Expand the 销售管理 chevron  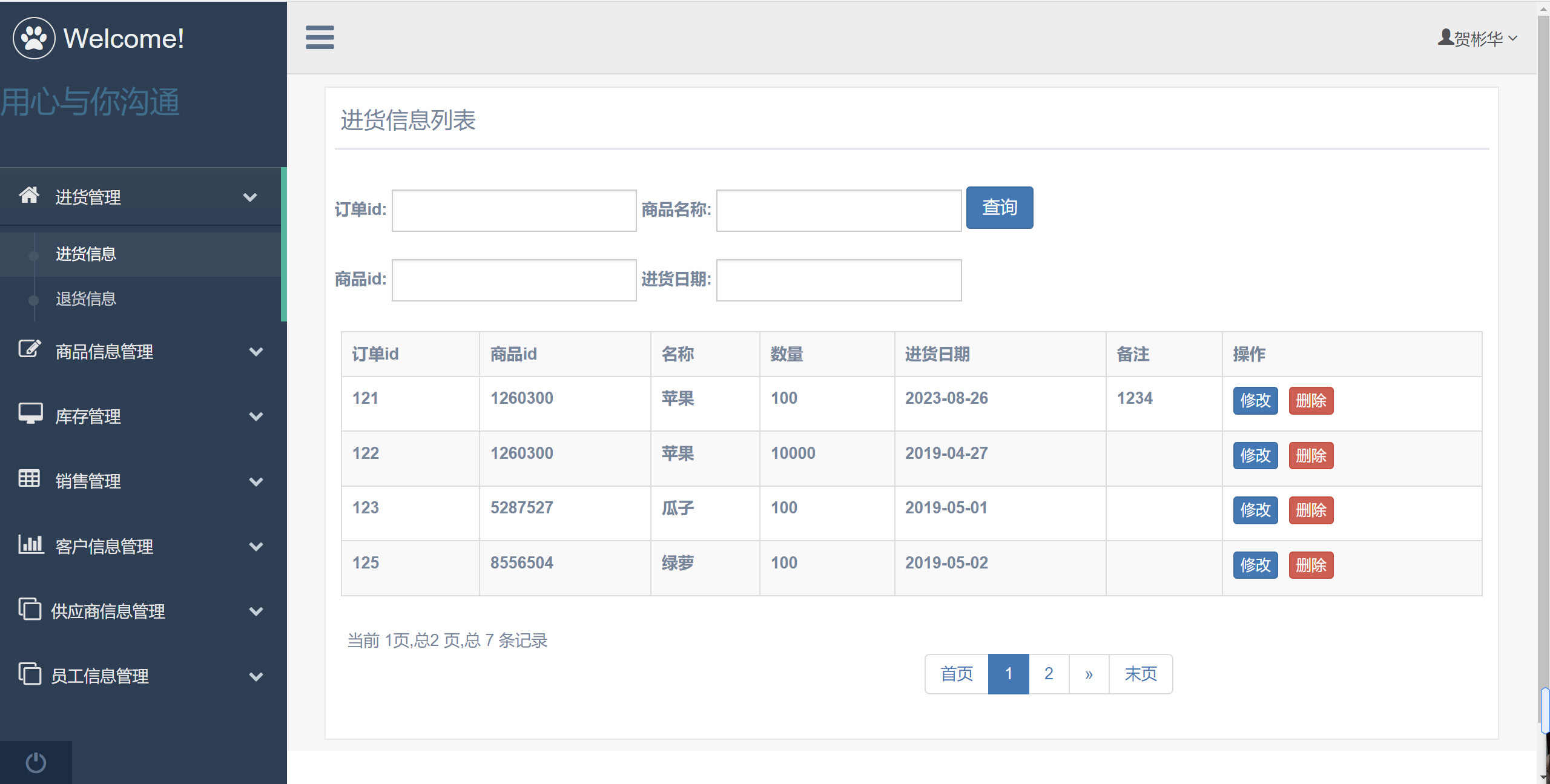tap(256, 482)
